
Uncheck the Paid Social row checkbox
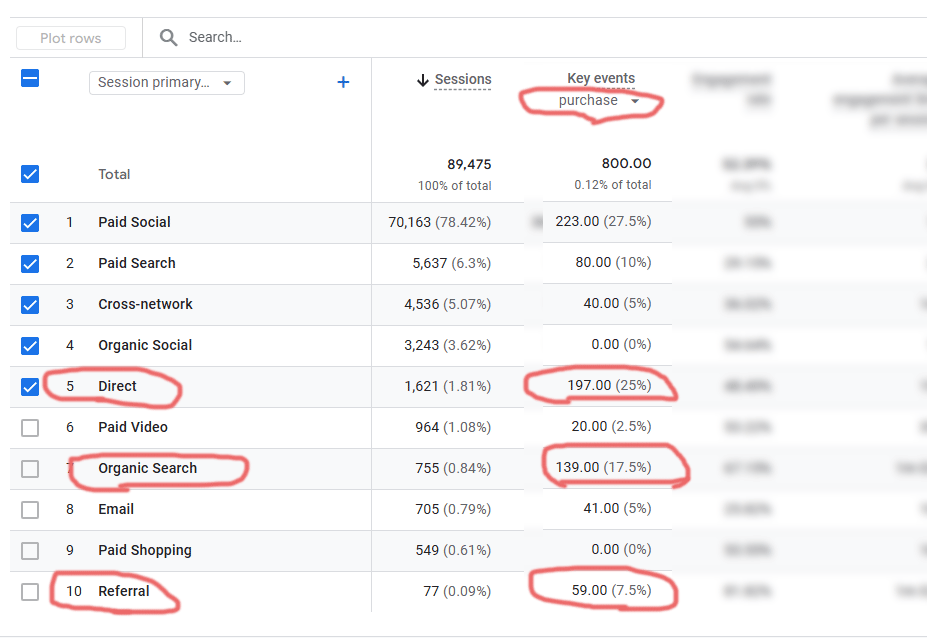30,222
